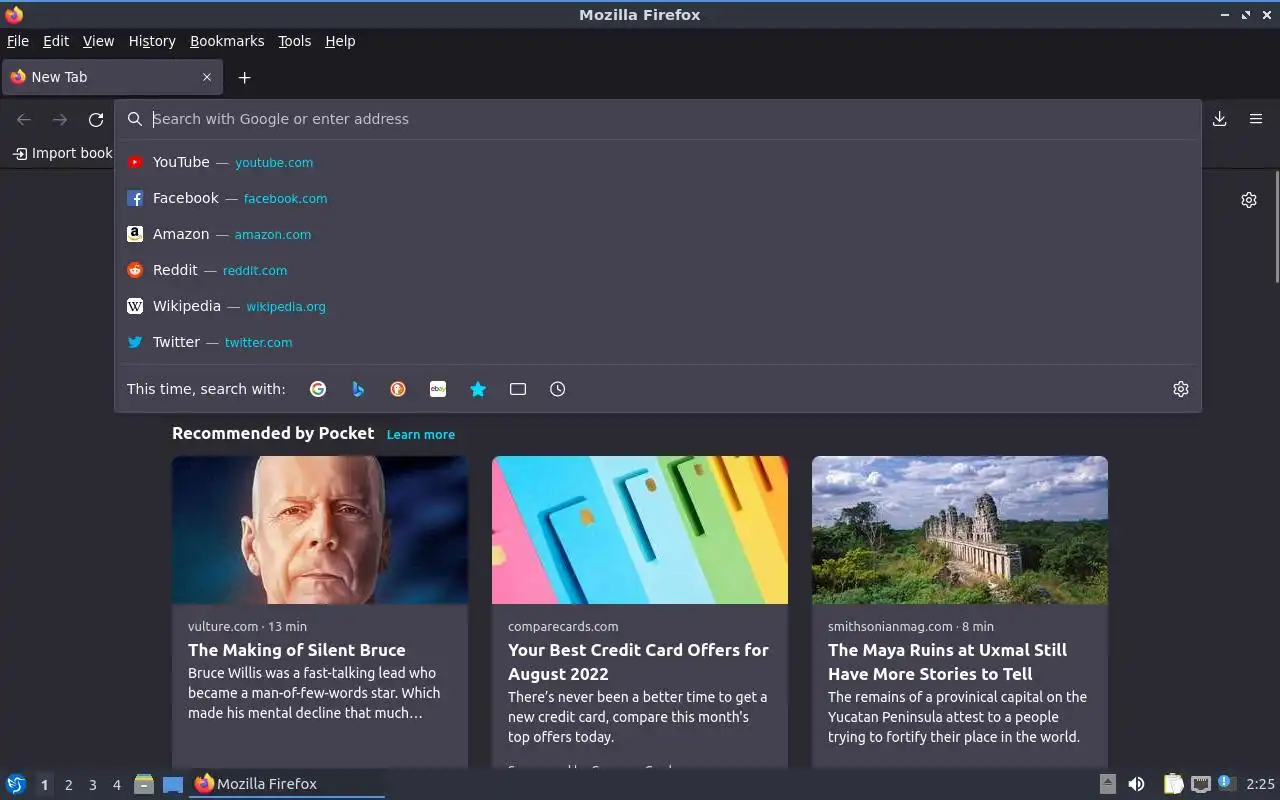Viewport: 1280px width, 800px height.
Task: Click Learn more Pocket link
Action: pos(421,435)
